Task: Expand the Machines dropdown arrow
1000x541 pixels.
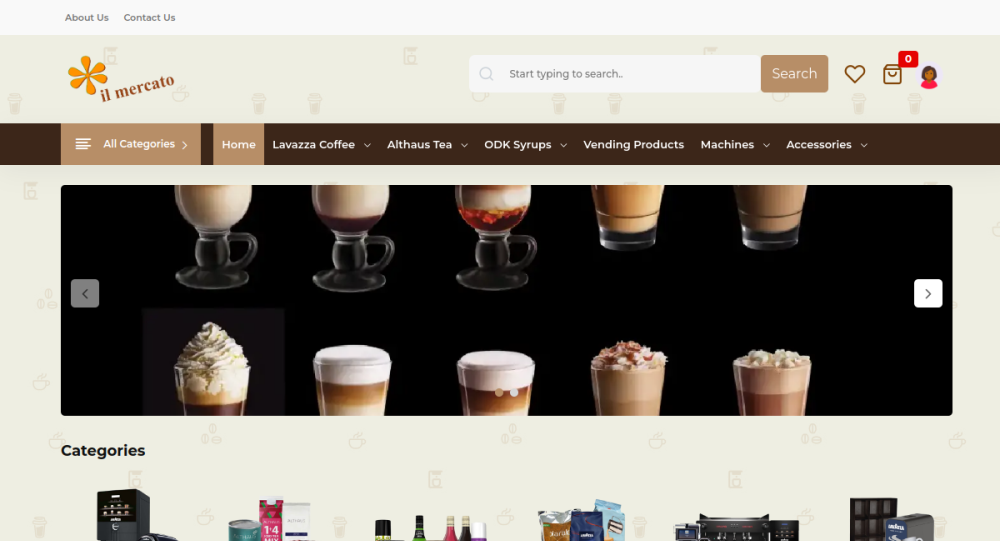Action: pos(767,145)
